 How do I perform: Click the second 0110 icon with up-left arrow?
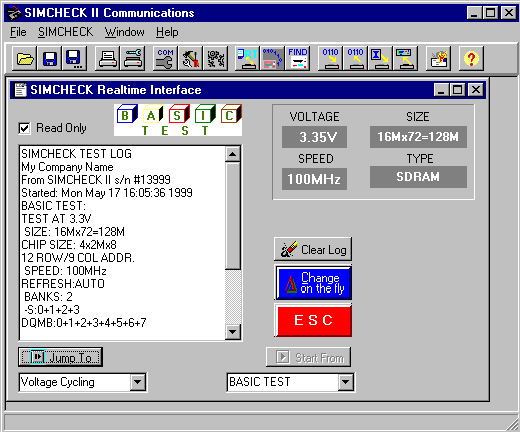coord(355,59)
